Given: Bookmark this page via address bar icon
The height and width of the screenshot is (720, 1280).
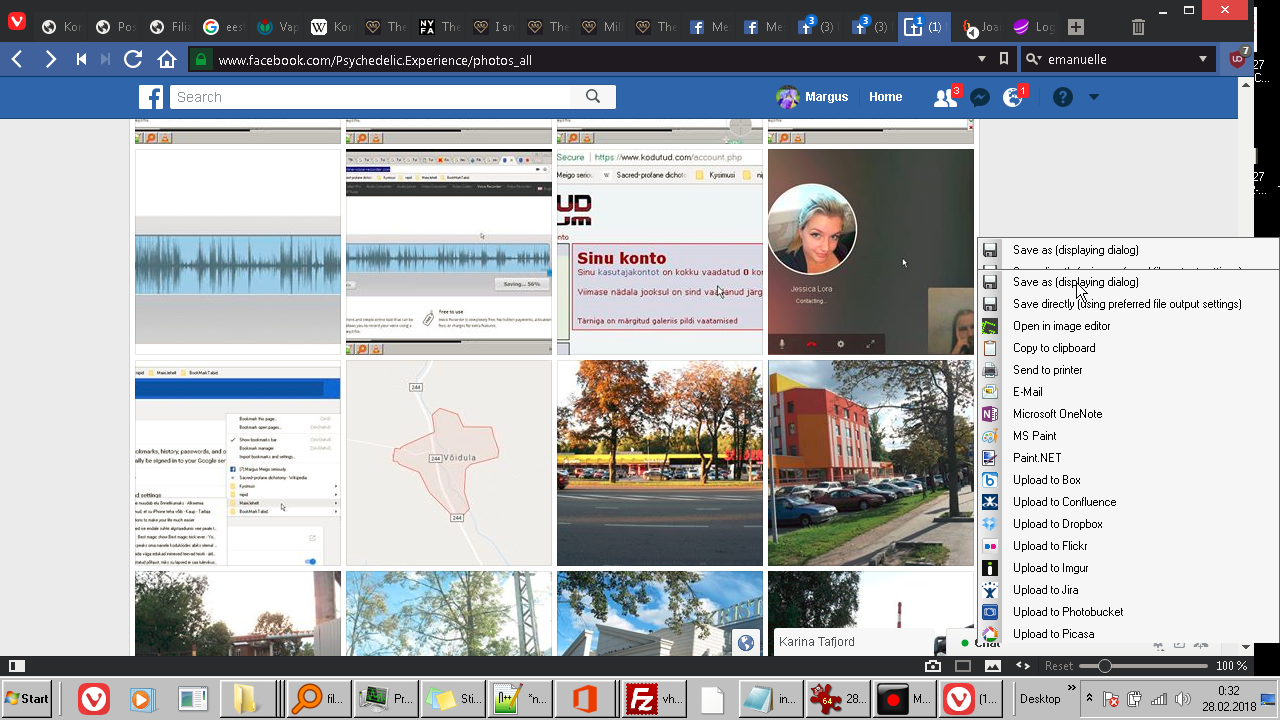Looking at the screenshot, I should tap(1004, 59).
